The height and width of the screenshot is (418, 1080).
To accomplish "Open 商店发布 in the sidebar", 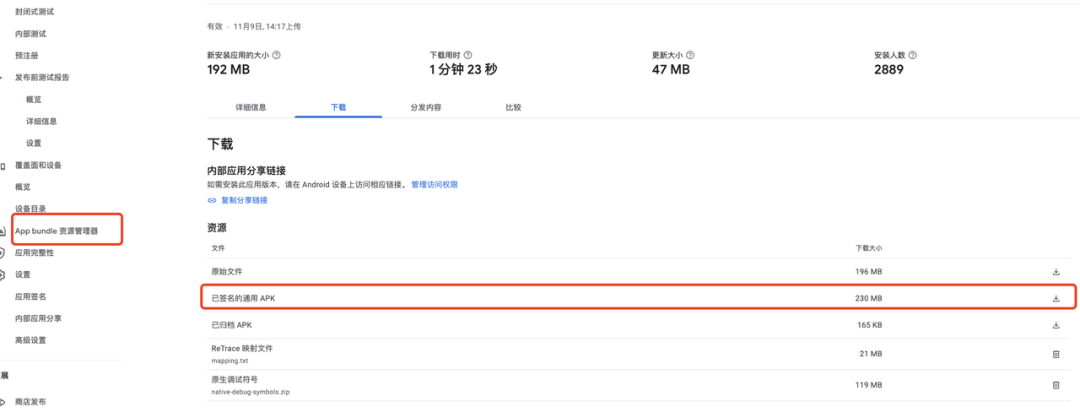I will [31, 402].
